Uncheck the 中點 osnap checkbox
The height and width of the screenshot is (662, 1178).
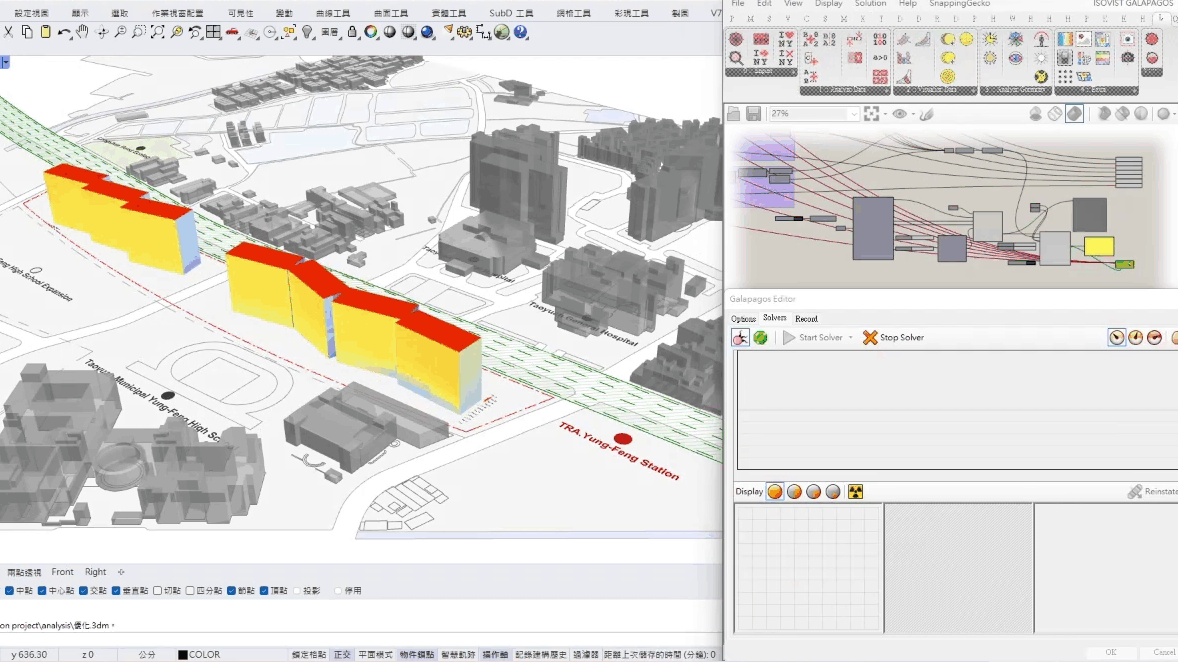click(x=10, y=591)
